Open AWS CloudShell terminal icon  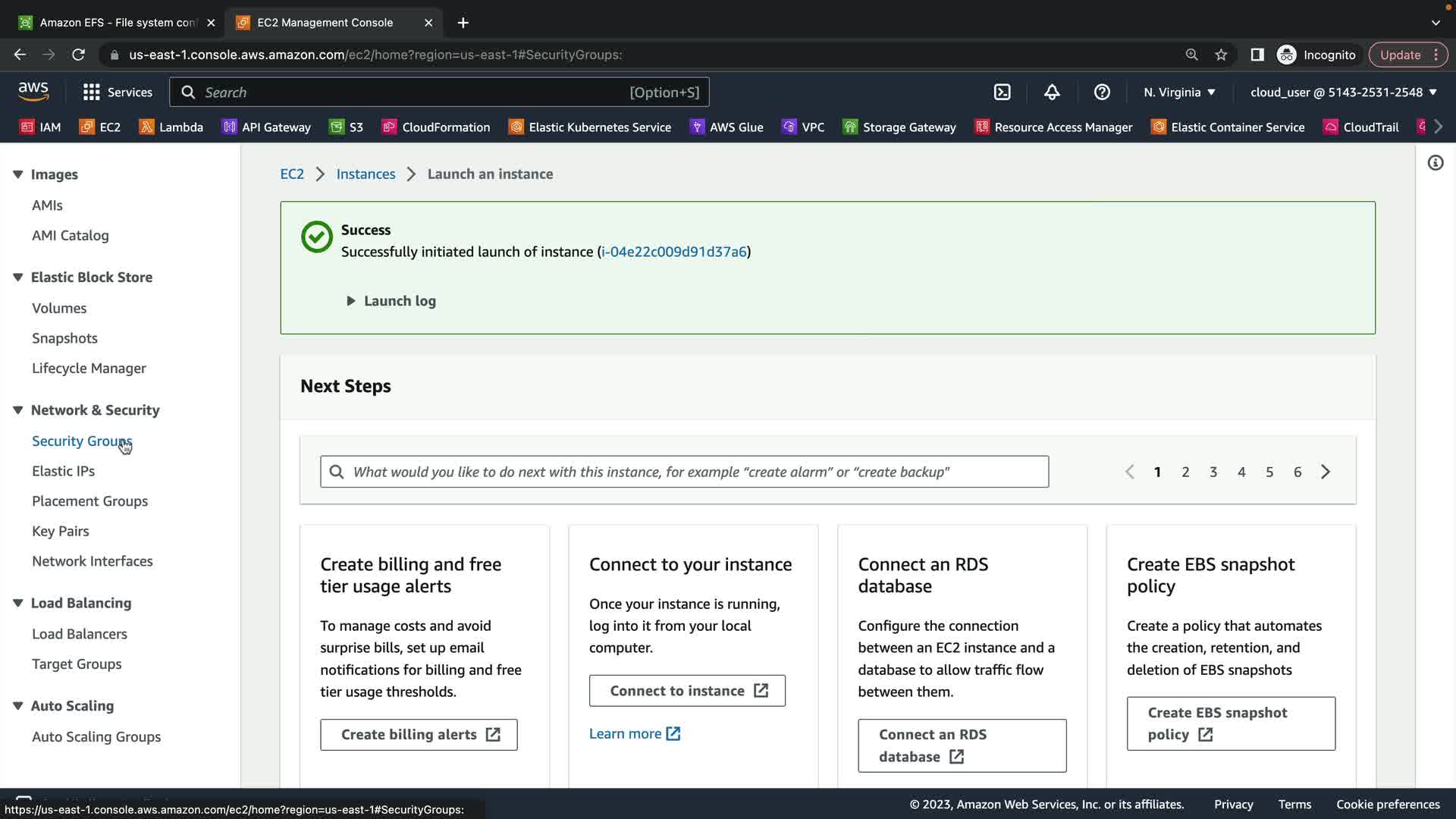tap(1002, 93)
